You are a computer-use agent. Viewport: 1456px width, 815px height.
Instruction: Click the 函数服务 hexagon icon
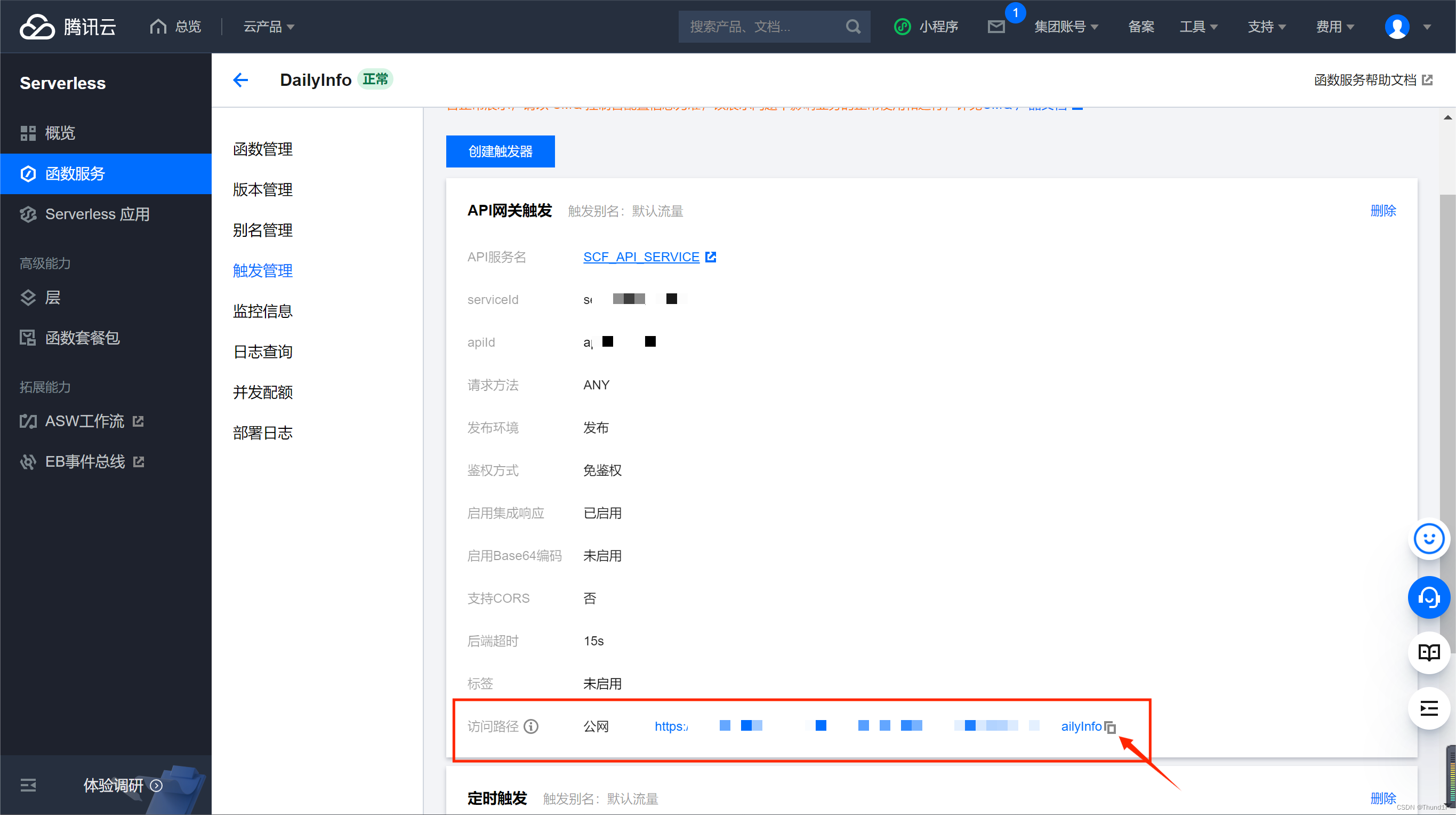(x=28, y=174)
